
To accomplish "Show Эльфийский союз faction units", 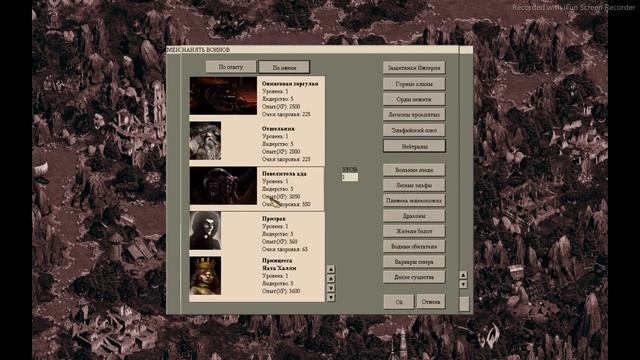I will [414, 130].
